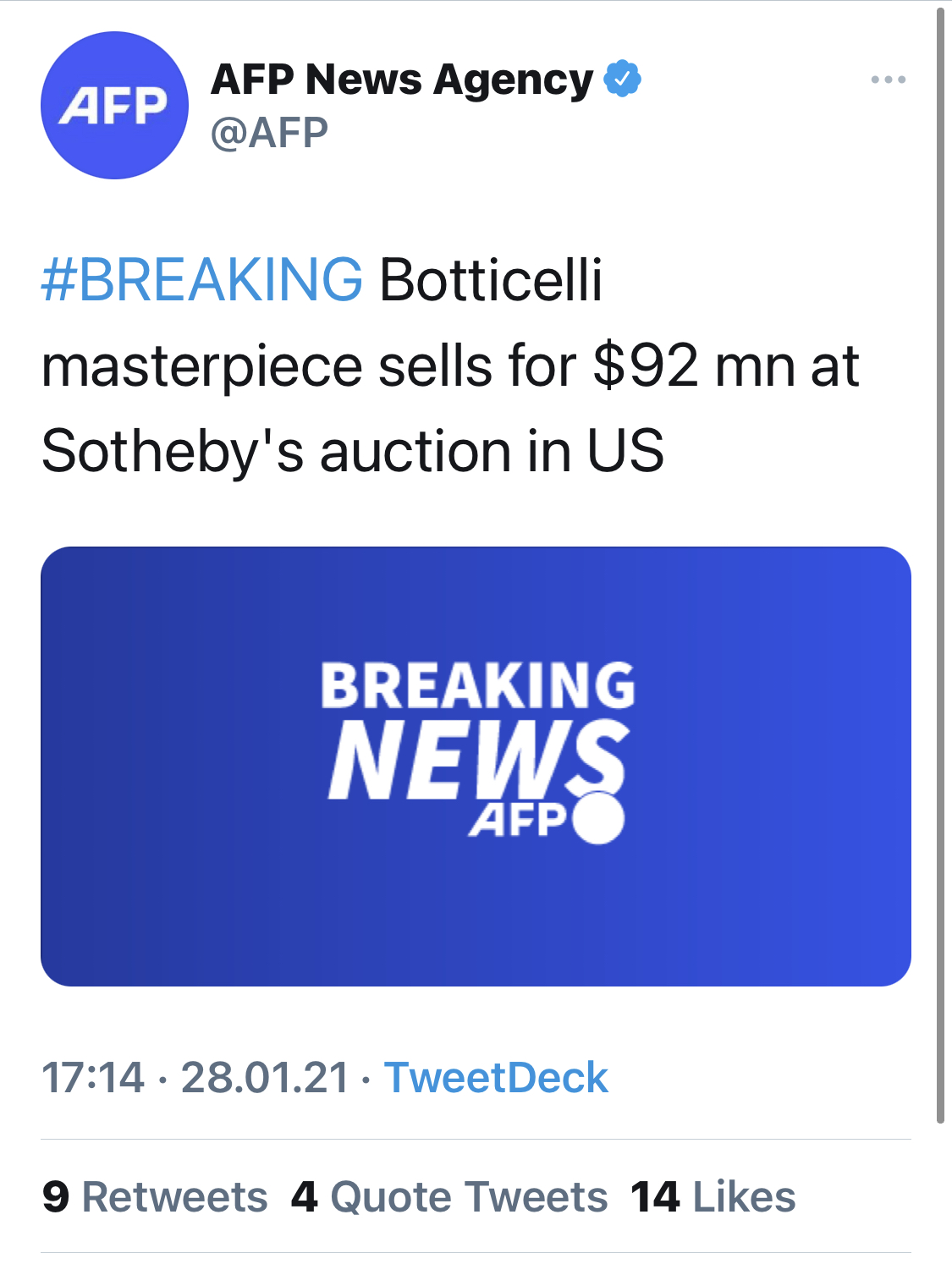Viewport: 952px width, 1264px height.
Task: View the 4 Quote Tweets list
Action: click(x=449, y=1196)
